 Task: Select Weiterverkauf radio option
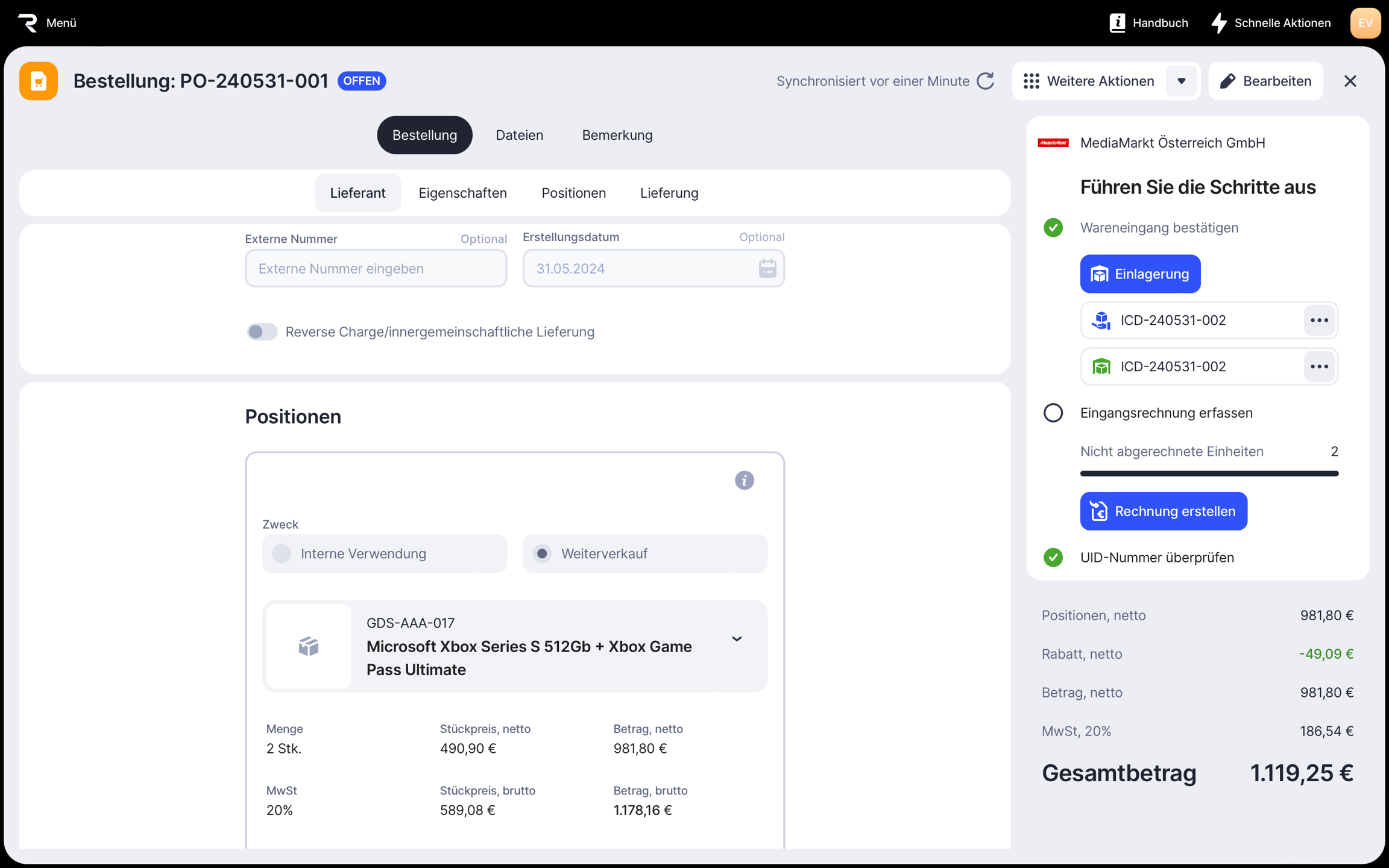[x=543, y=553]
